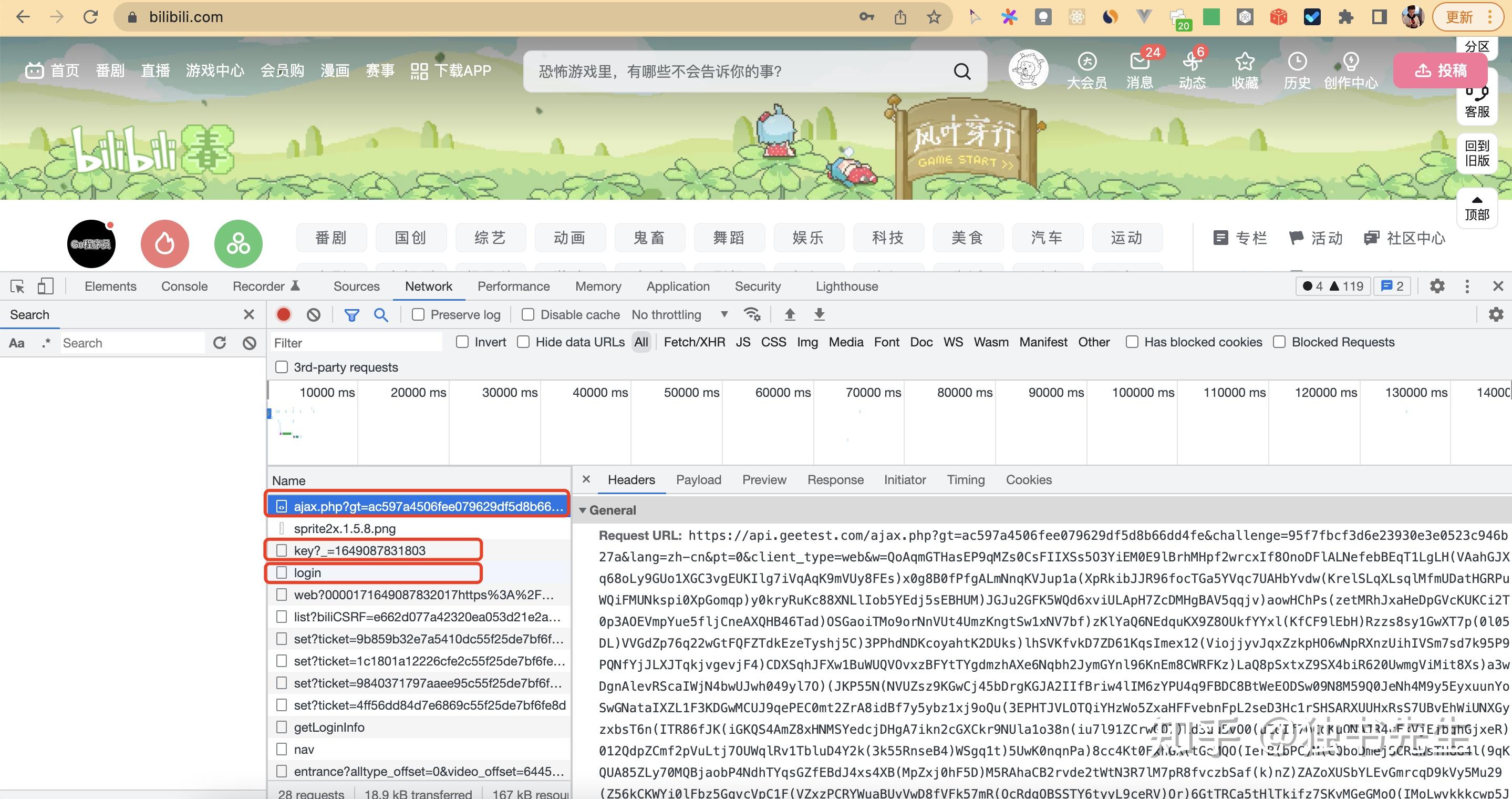The height and width of the screenshot is (799, 1512).
Task: Toggle the network filter bar funnel icon
Action: 351,315
